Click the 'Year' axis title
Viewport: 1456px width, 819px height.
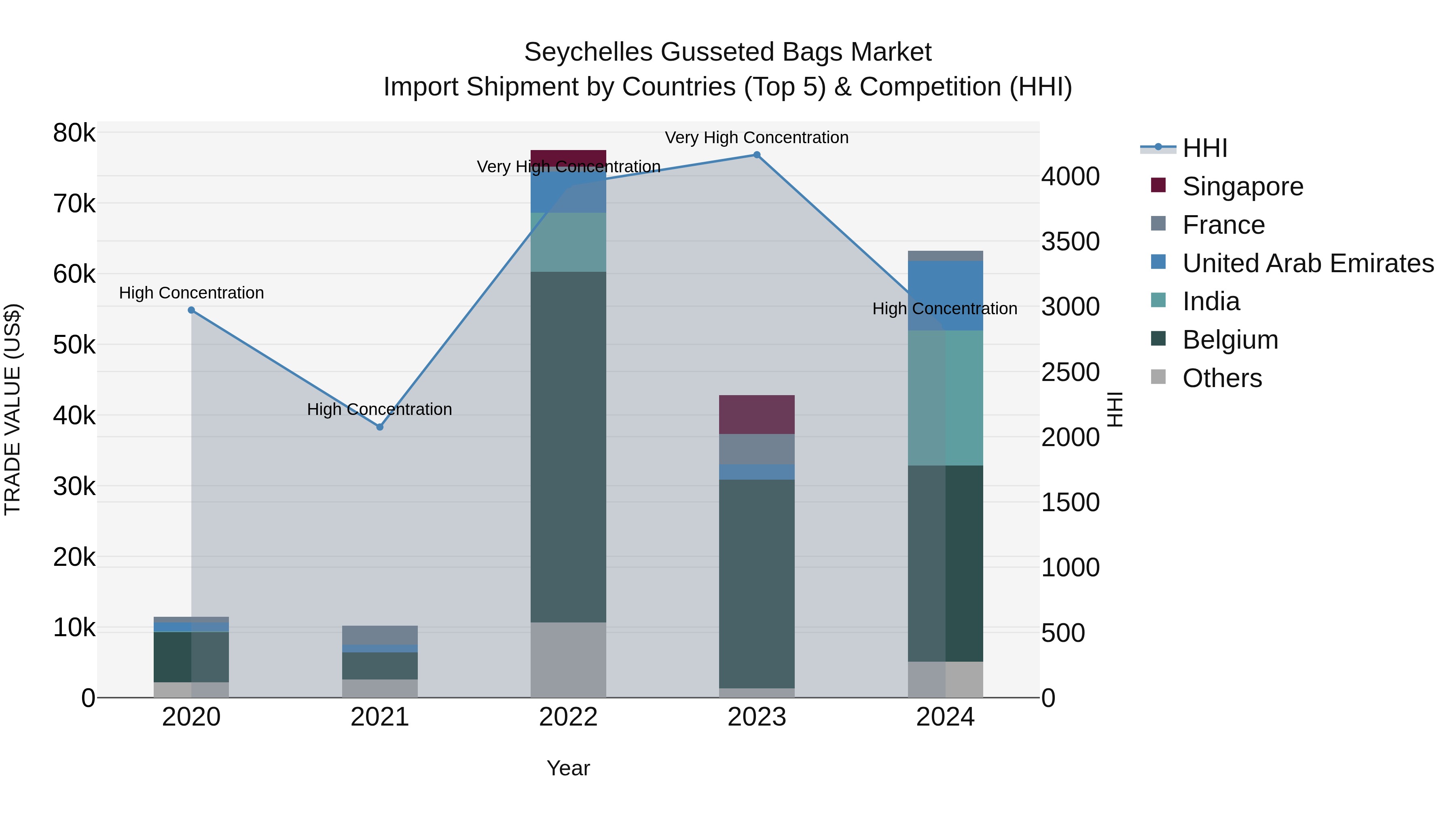coord(568,768)
